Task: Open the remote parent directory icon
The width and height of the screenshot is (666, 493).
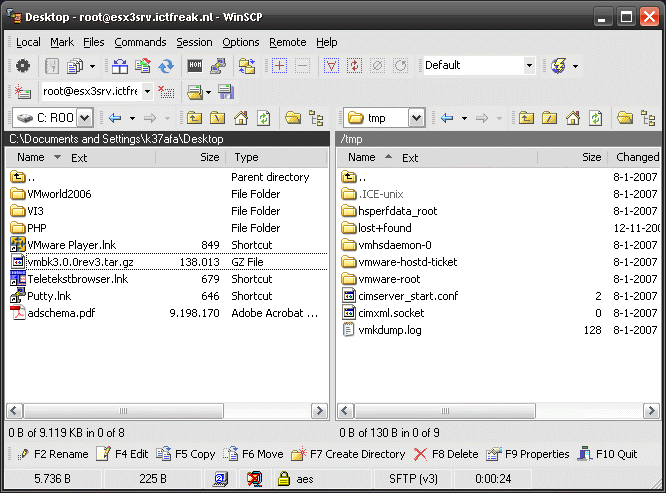Action: pos(526,118)
